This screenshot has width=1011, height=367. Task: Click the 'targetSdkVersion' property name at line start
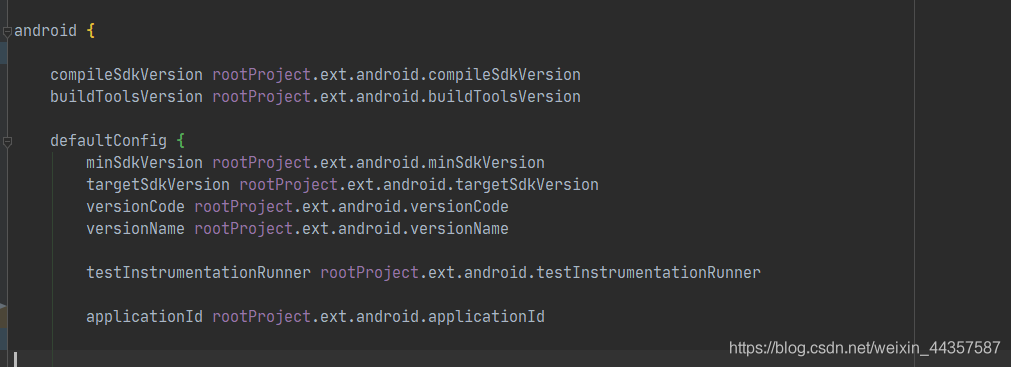pos(158,185)
